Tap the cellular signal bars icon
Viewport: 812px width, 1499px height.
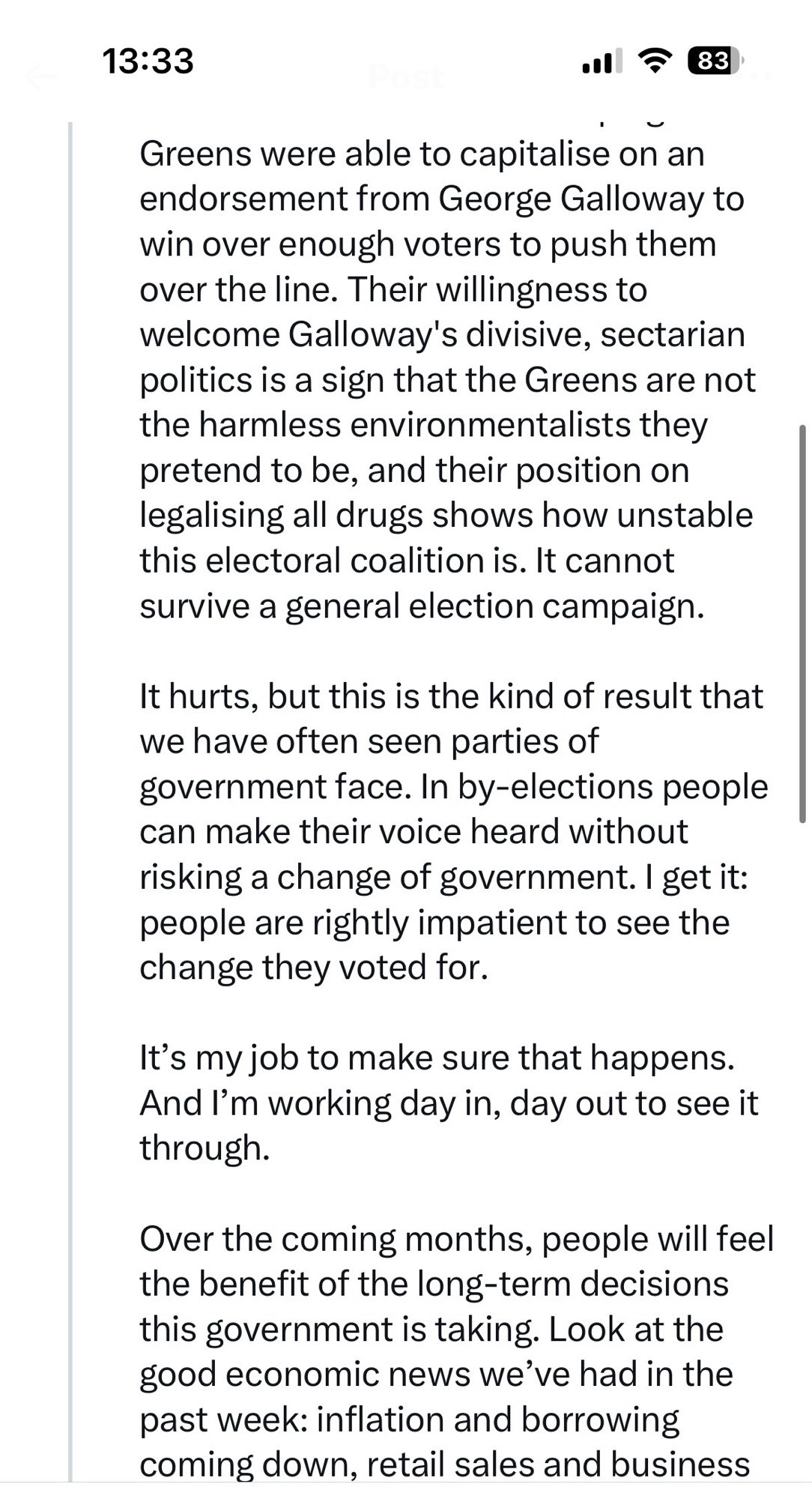coord(602,61)
